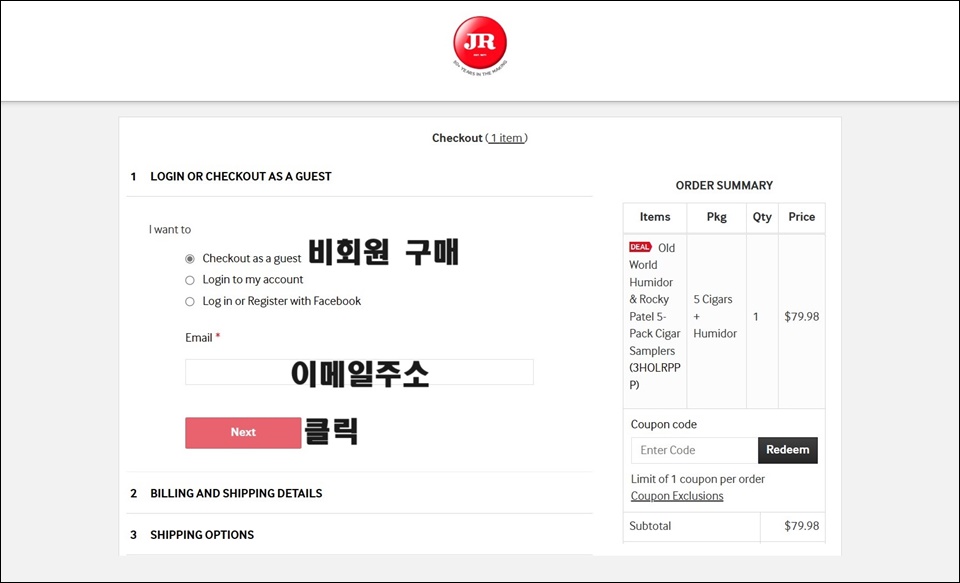The height and width of the screenshot is (583, 960).
Task: Select Login to my account option
Action: click(x=190, y=280)
